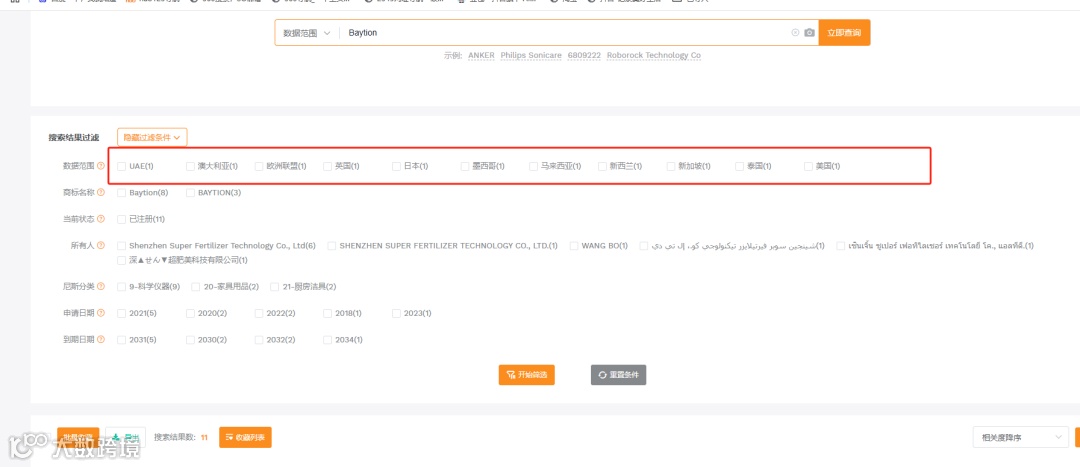Check the 9-科学仪器(9) Nice class
The image size is (1080, 467).
(x=122, y=286)
